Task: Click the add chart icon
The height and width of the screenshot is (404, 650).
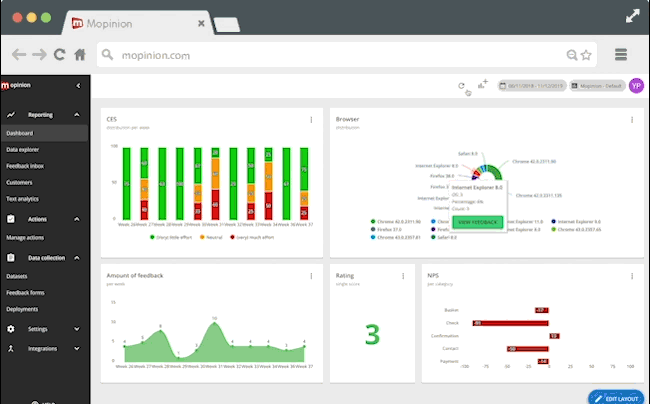Action: pyautogui.click(x=482, y=86)
